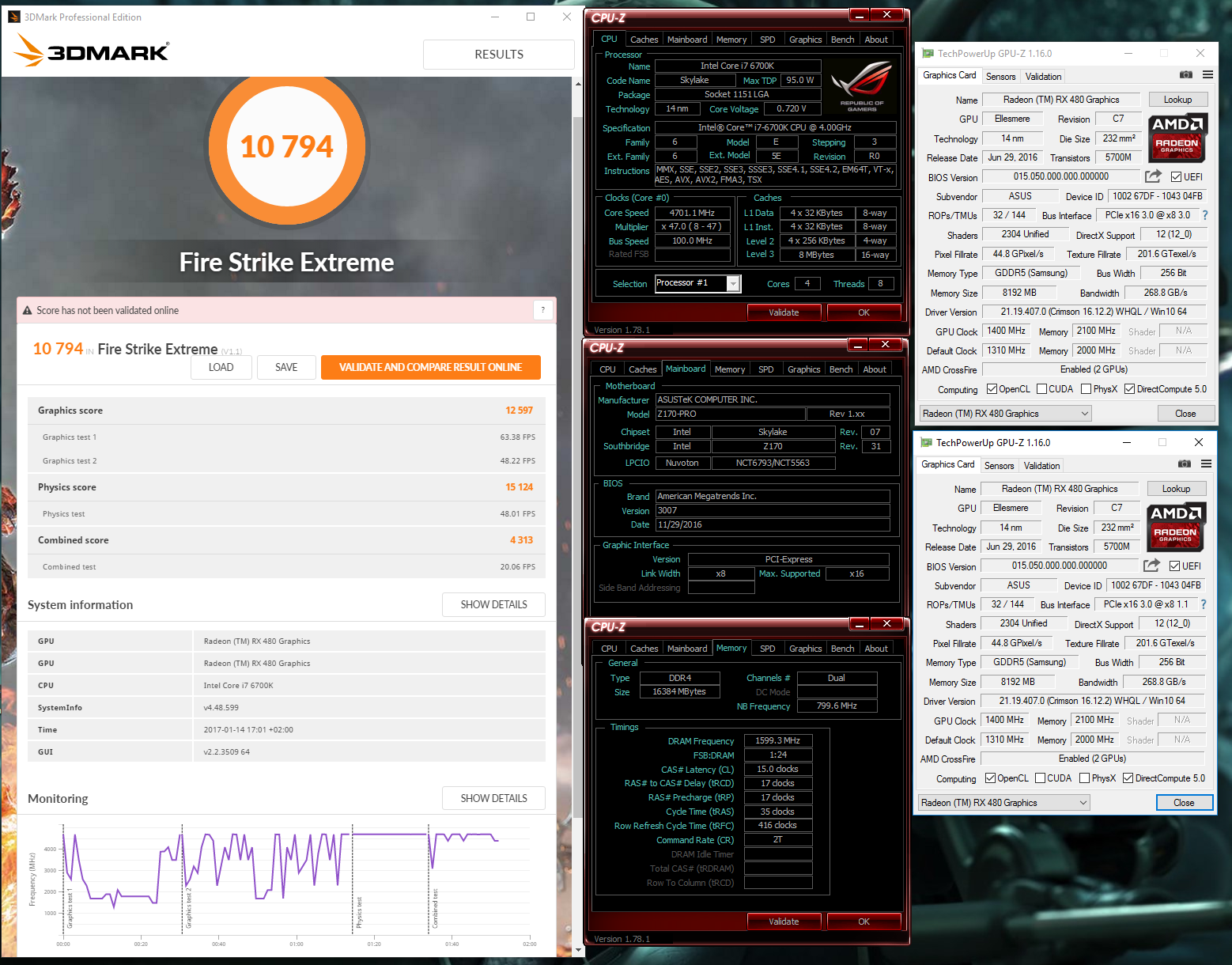
Task: Click the DRAM Frequency value 1599.3 MHz
Action: point(778,741)
